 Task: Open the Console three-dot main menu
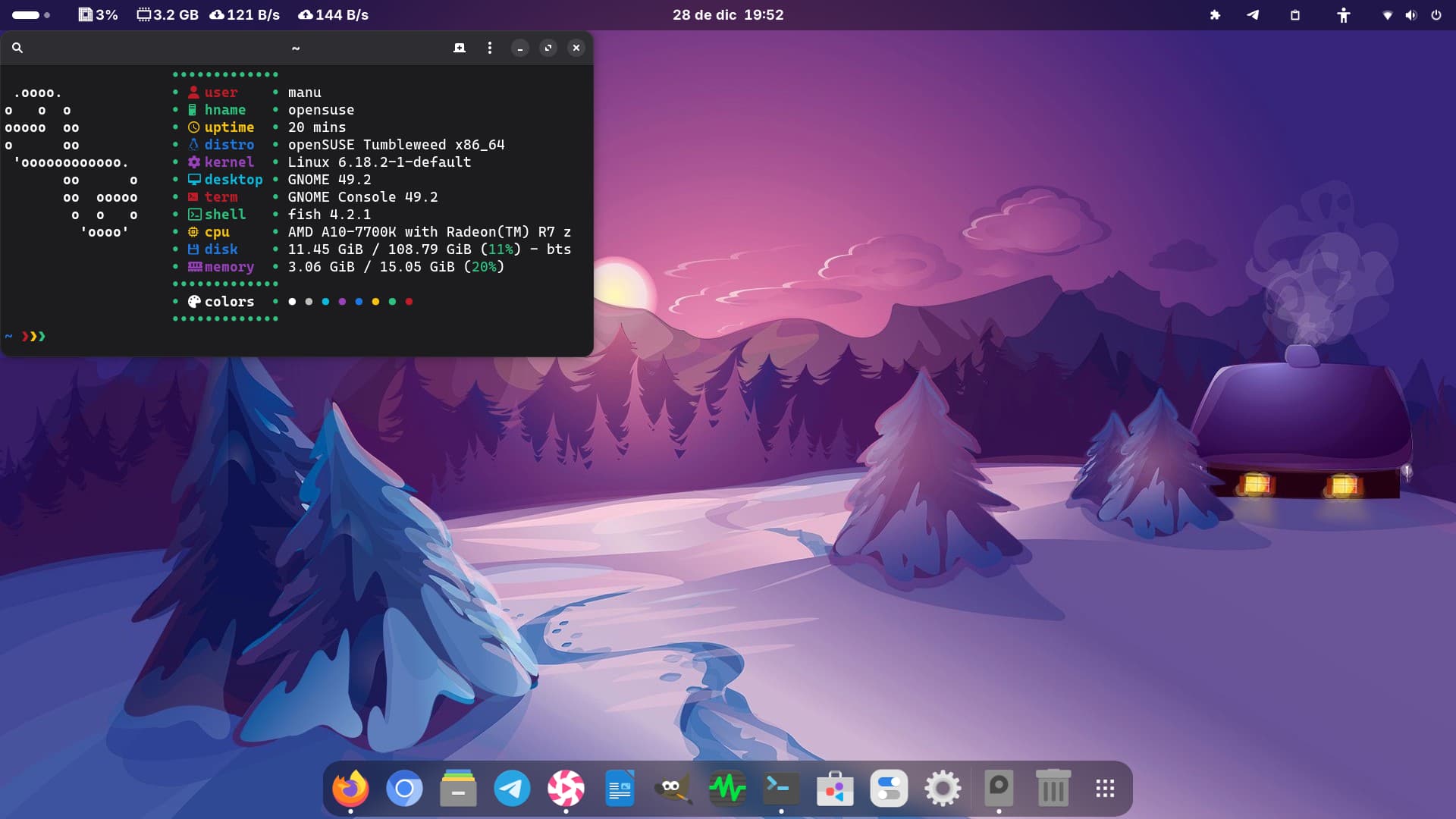[490, 48]
